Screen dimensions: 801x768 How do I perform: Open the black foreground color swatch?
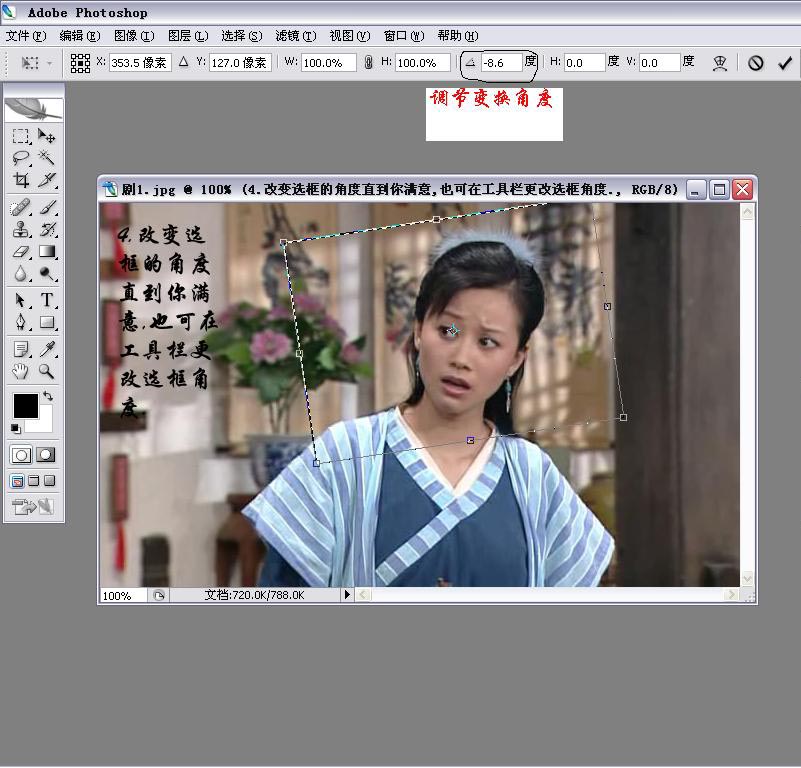(26, 406)
